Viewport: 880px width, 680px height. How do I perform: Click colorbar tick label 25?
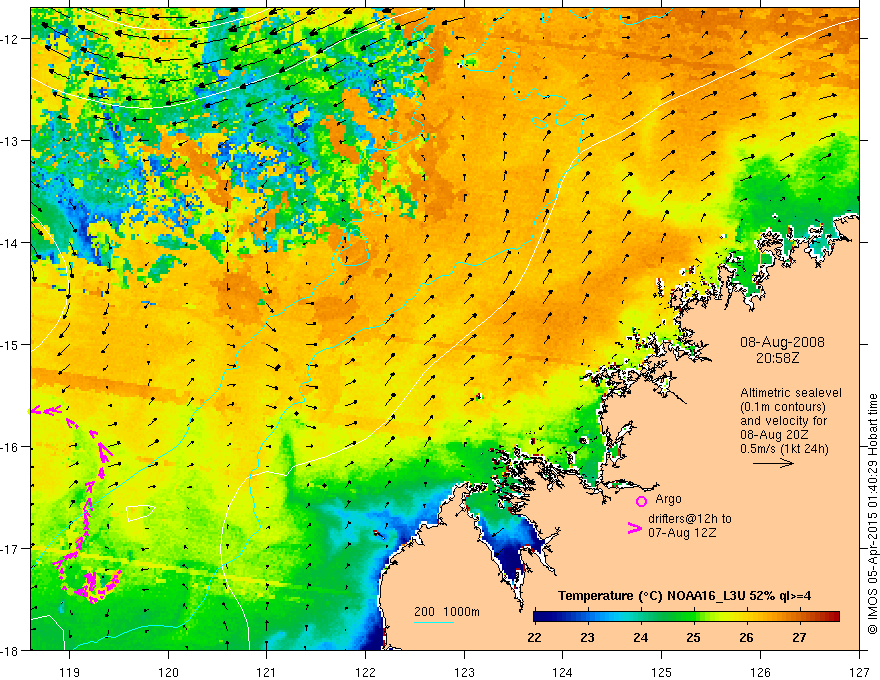pos(693,637)
